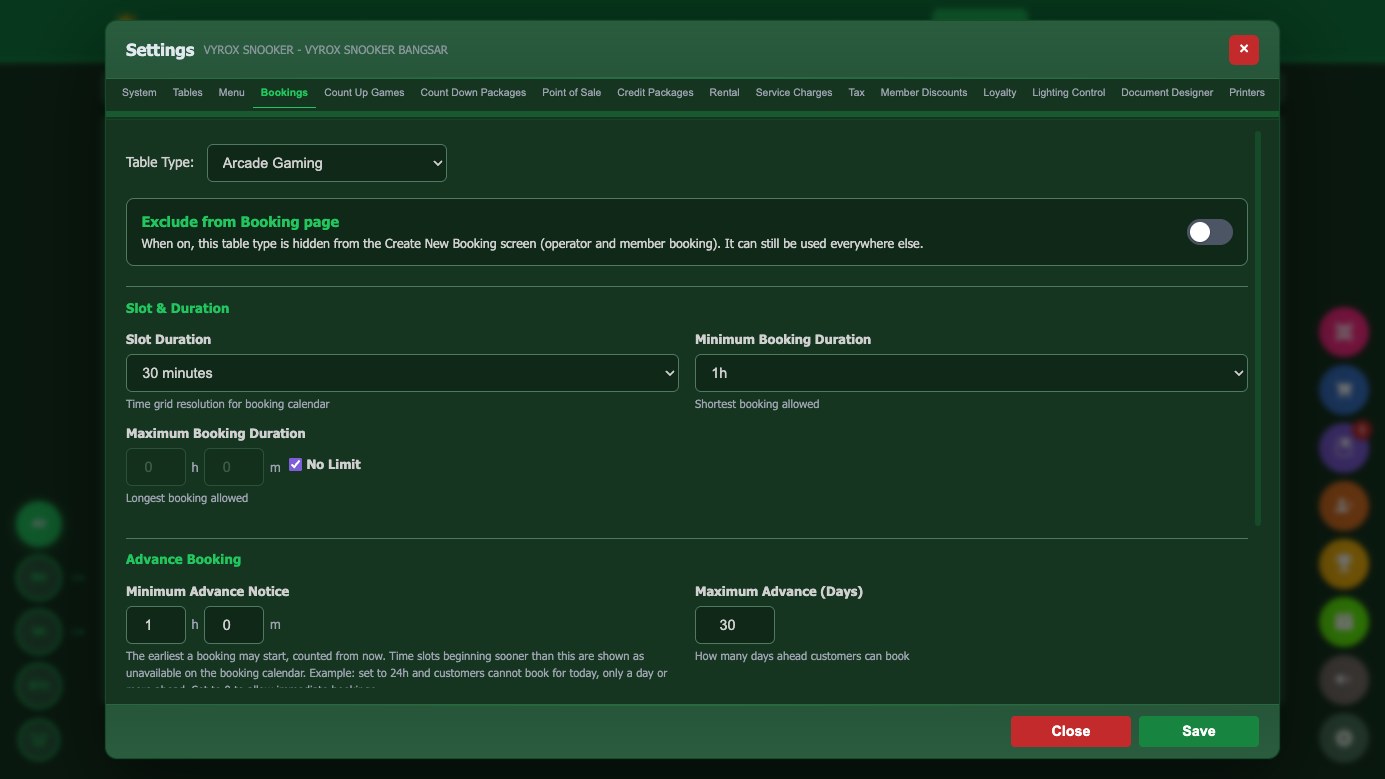This screenshot has height=779, width=1385.
Task: Click the red Close button
Action: pos(1070,731)
